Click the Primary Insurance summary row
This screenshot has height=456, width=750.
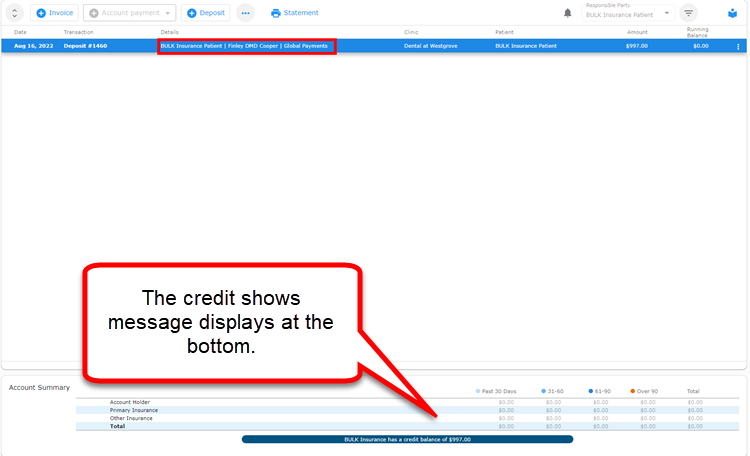coord(408,410)
